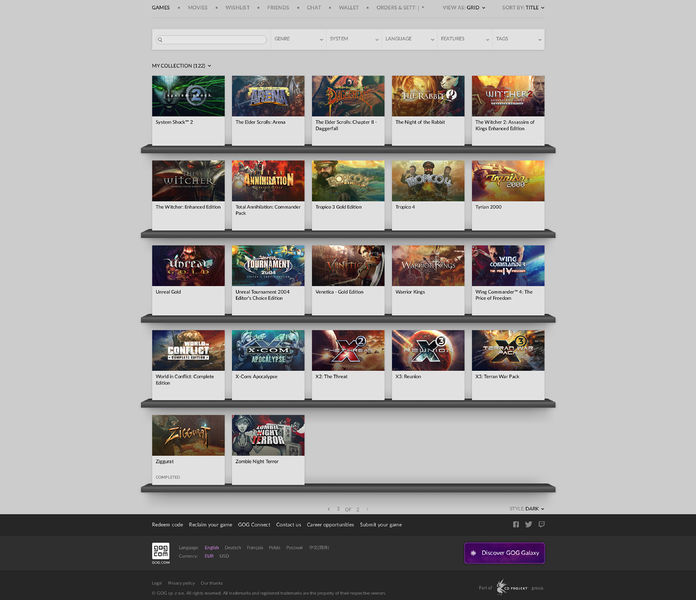
Task: Switch to the Chat tab
Action: point(314,8)
